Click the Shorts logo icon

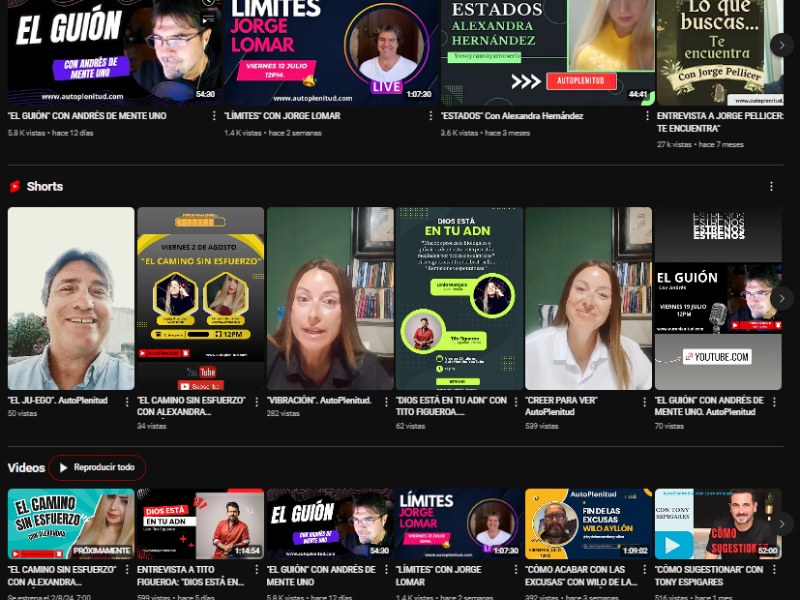click(x=15, y=186)
